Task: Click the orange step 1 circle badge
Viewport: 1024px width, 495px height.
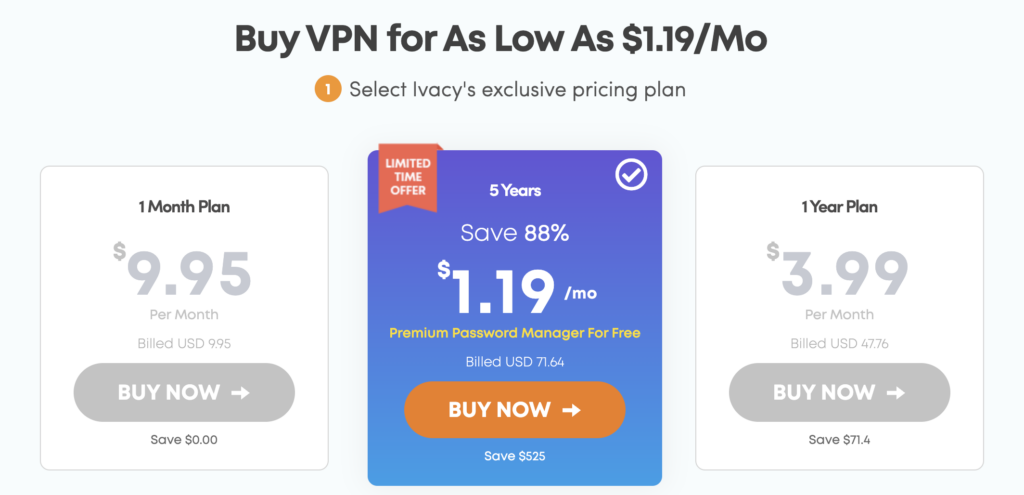Action: 327,89
